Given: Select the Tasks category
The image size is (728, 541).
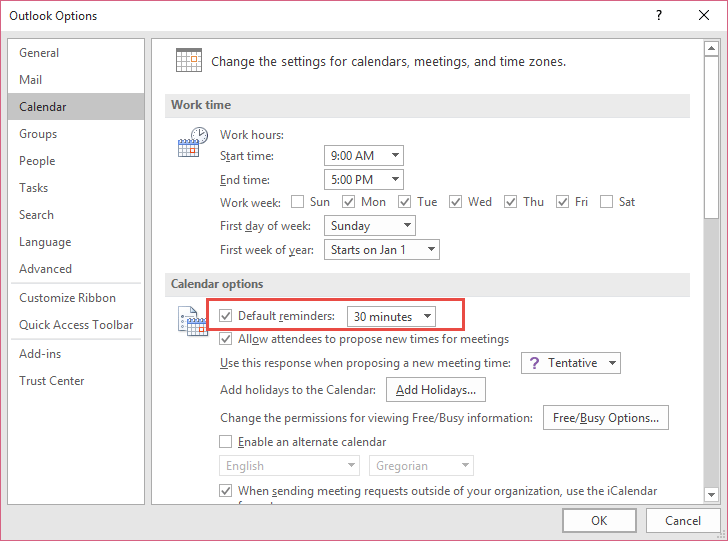Looking at the screenshot, I should (x=76, y=188).
